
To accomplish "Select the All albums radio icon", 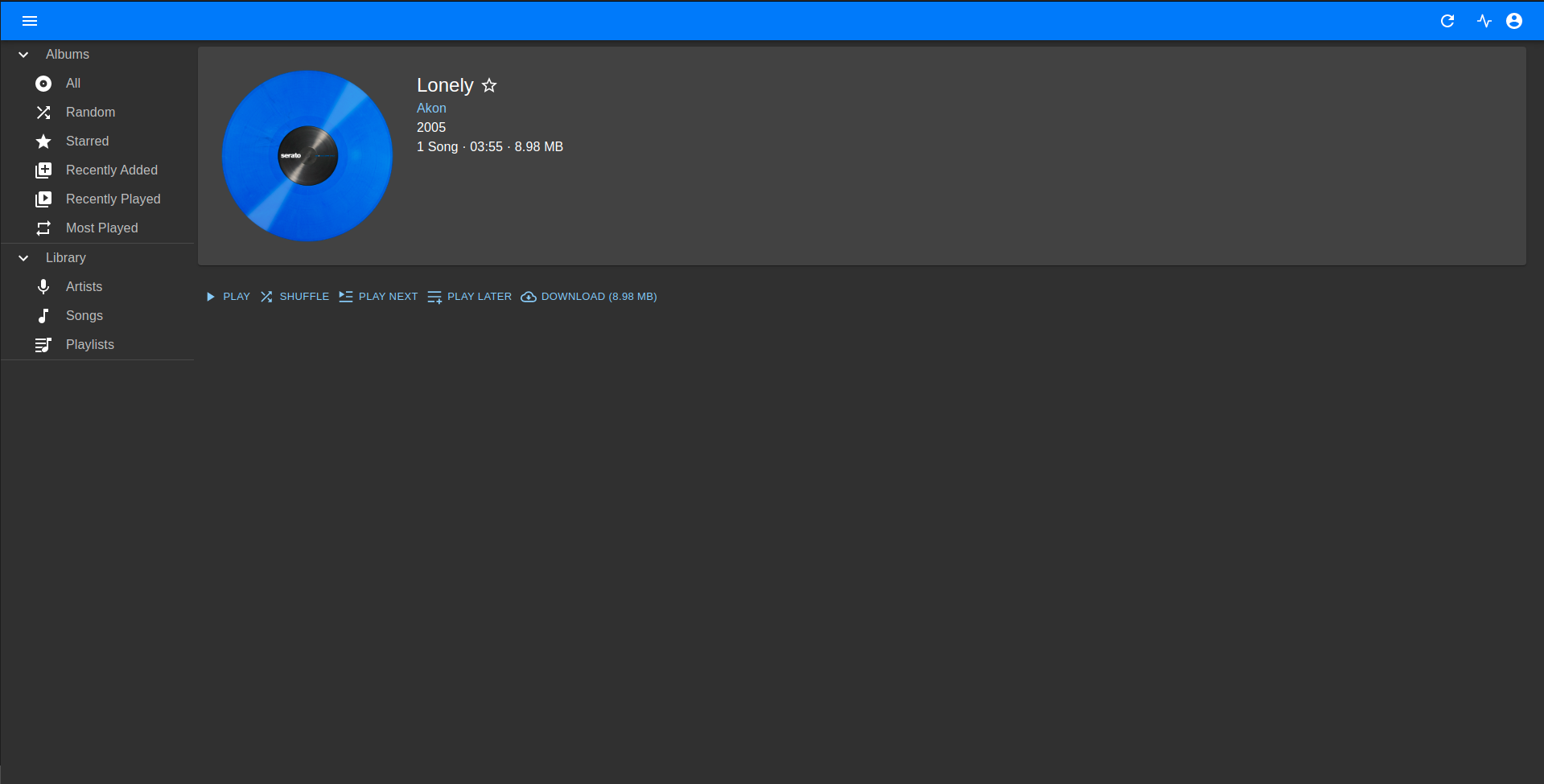I will [x=43, y=84].
